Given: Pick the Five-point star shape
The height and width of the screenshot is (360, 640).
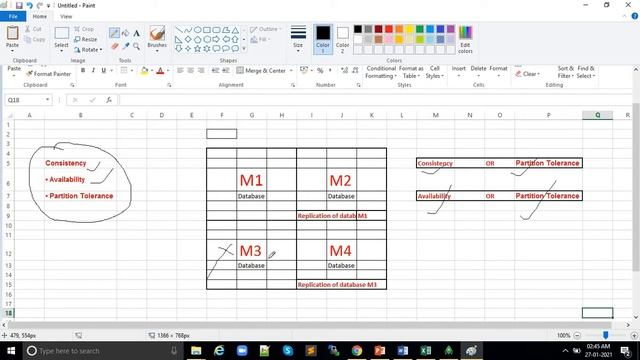Looking at the screenshot, I should 198,49.
